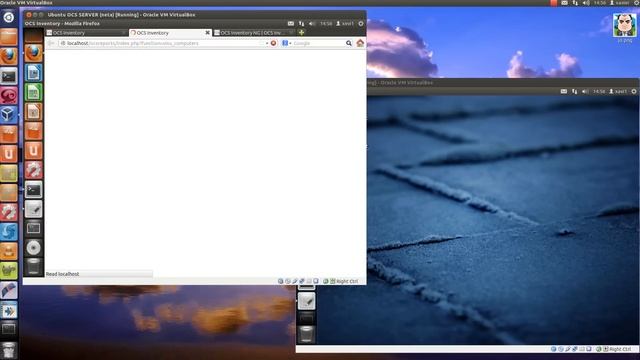Open sound menu in OCS SERVER guest panel

(312, 24)
